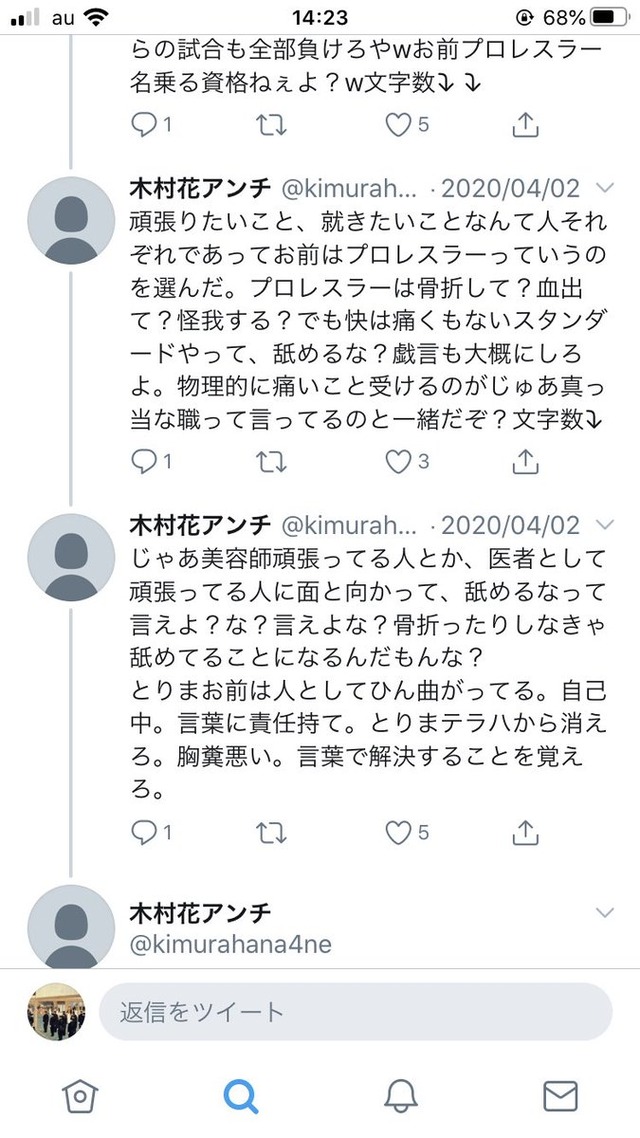Viewport: 640px width, 1138px height.
Task: Open the Search tab in the bottom bar
Action: pyautogui.click(x=240, y=1096)
